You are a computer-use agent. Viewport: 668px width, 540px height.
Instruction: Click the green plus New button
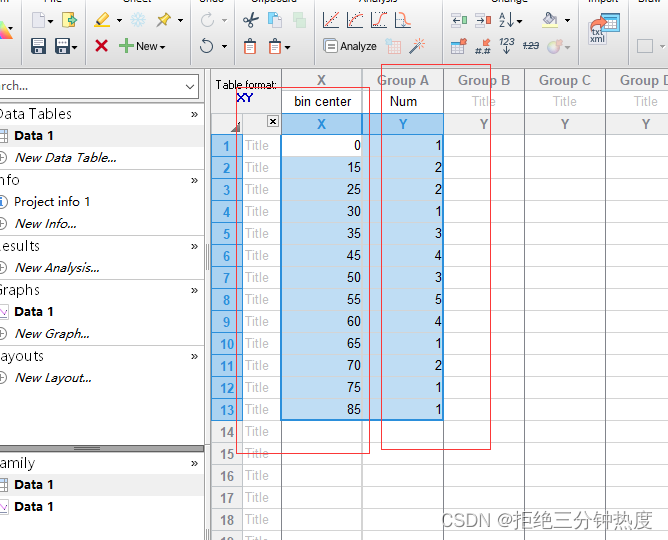[142, 46]
